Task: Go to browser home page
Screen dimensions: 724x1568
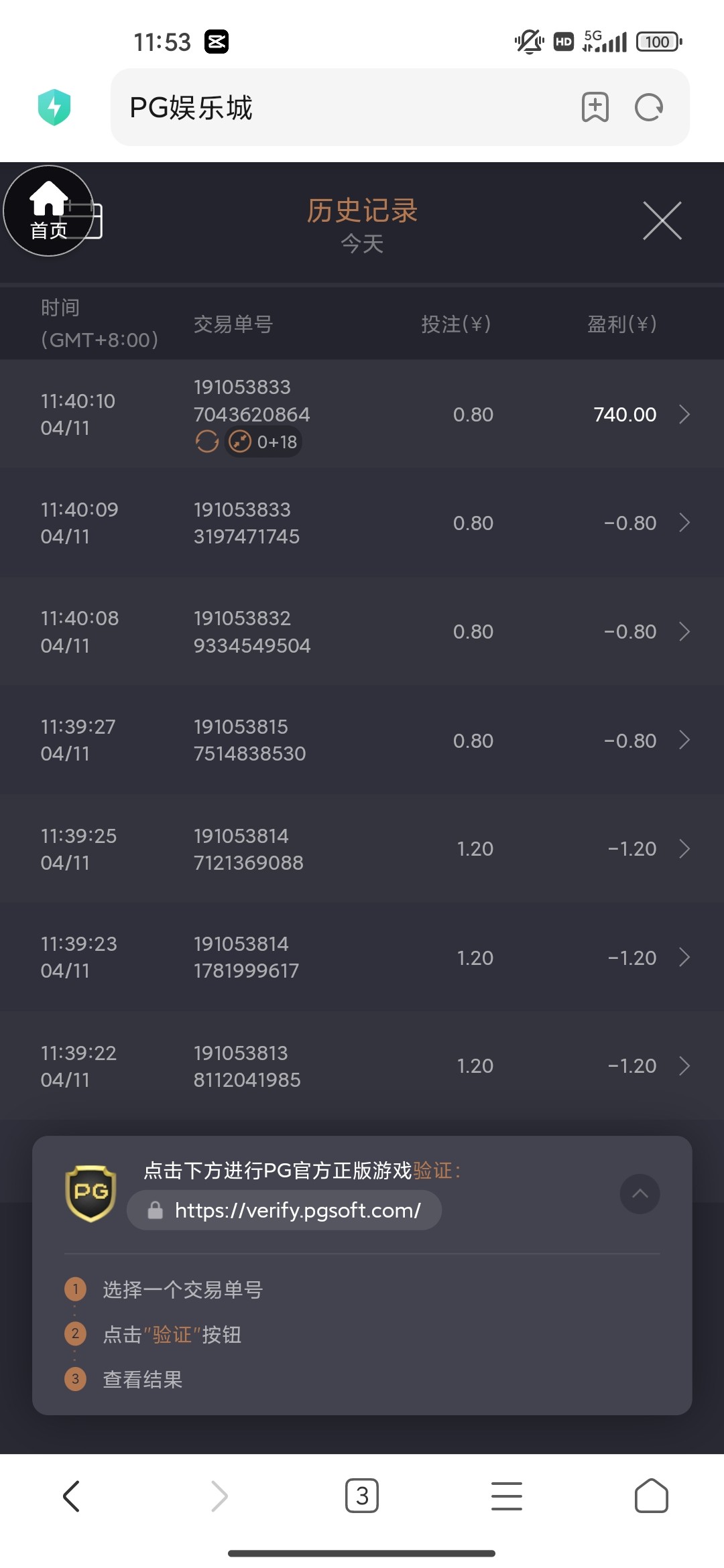Action: (x=651, y=1496)
